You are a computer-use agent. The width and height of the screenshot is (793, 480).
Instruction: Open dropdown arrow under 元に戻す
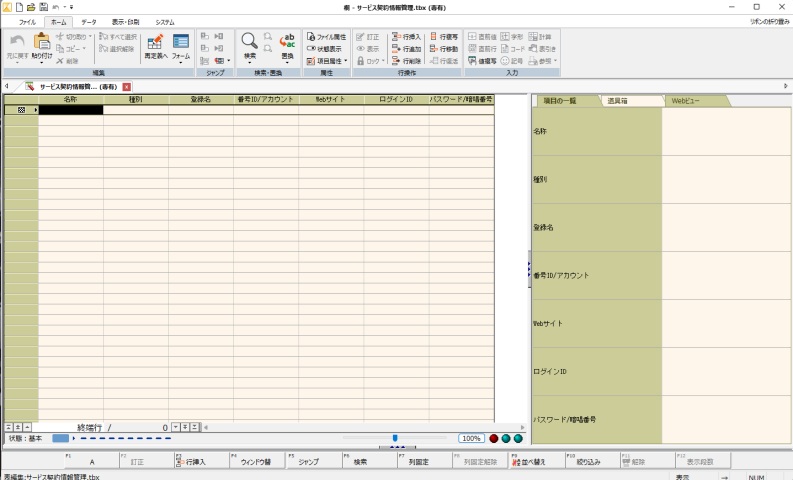pos(17,63)
